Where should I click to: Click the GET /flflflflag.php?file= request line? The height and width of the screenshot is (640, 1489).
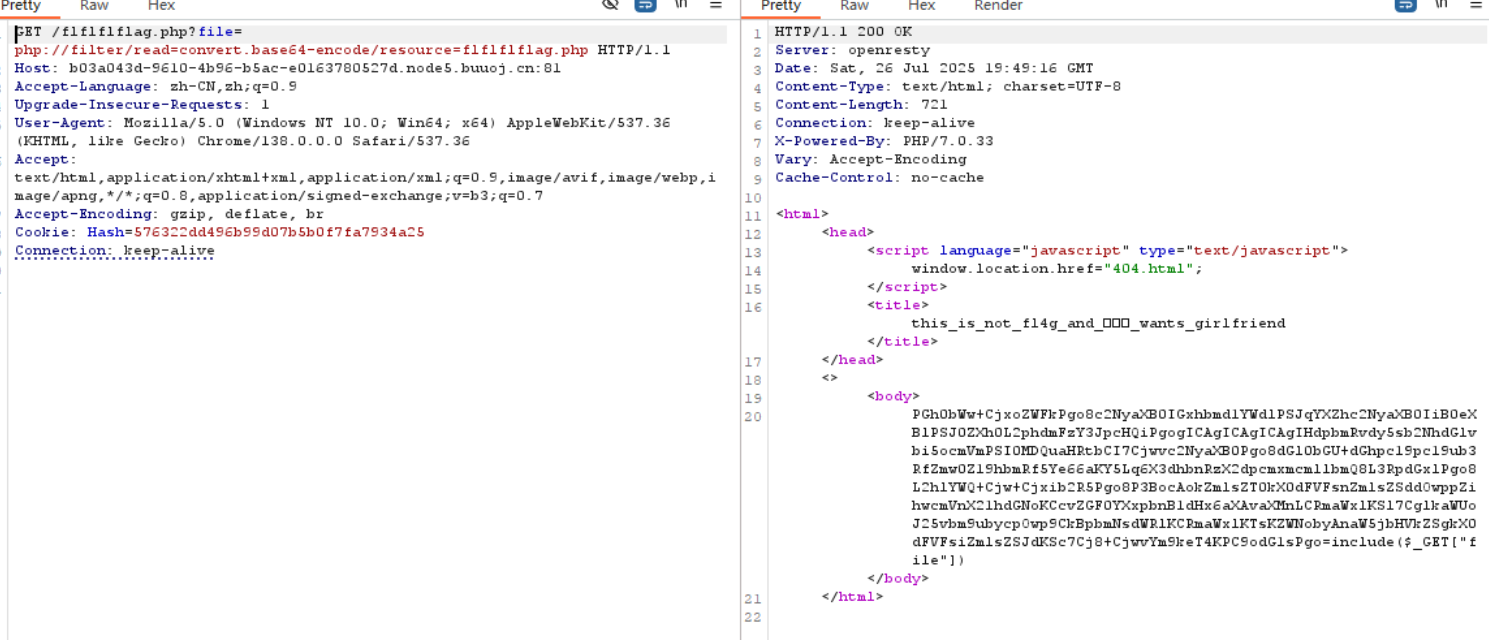[128, 32]
